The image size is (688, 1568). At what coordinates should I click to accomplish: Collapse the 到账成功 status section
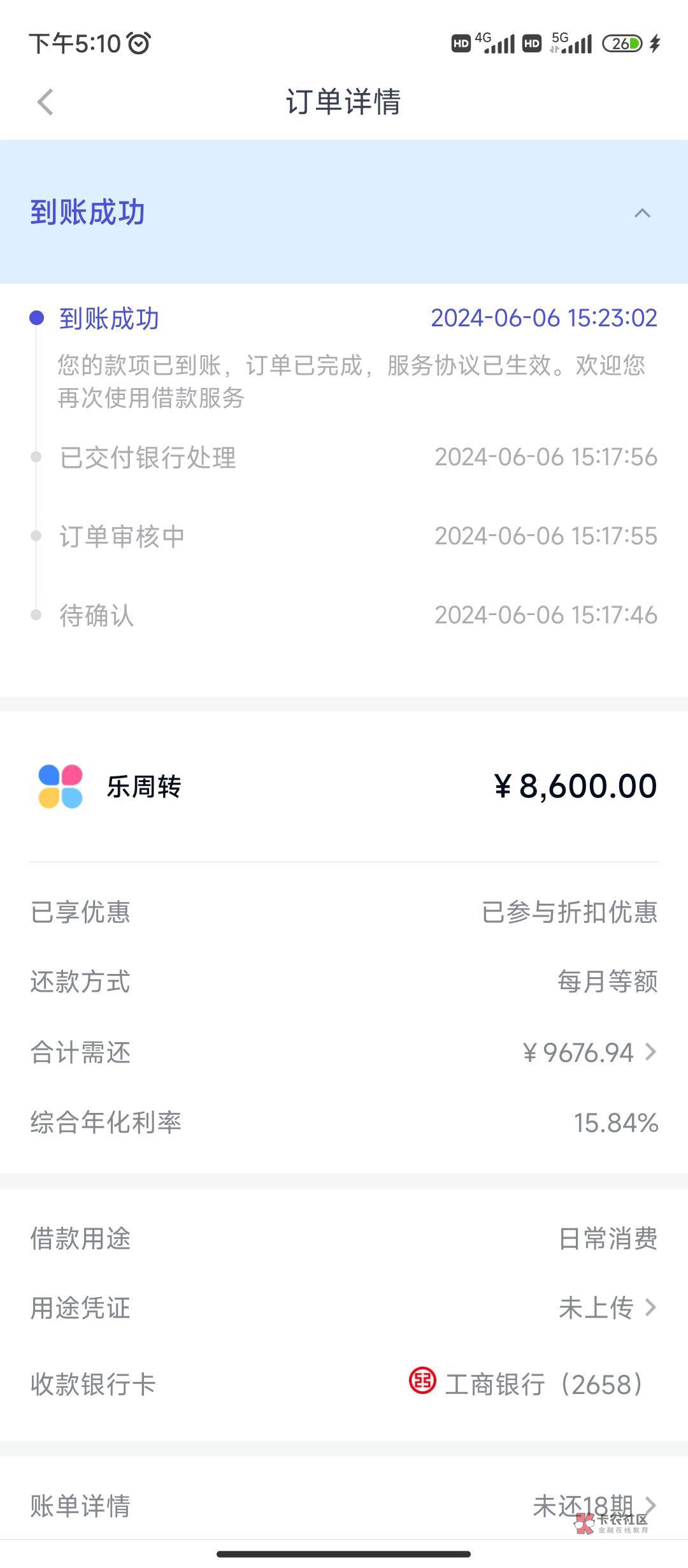(x=642, y=213)
